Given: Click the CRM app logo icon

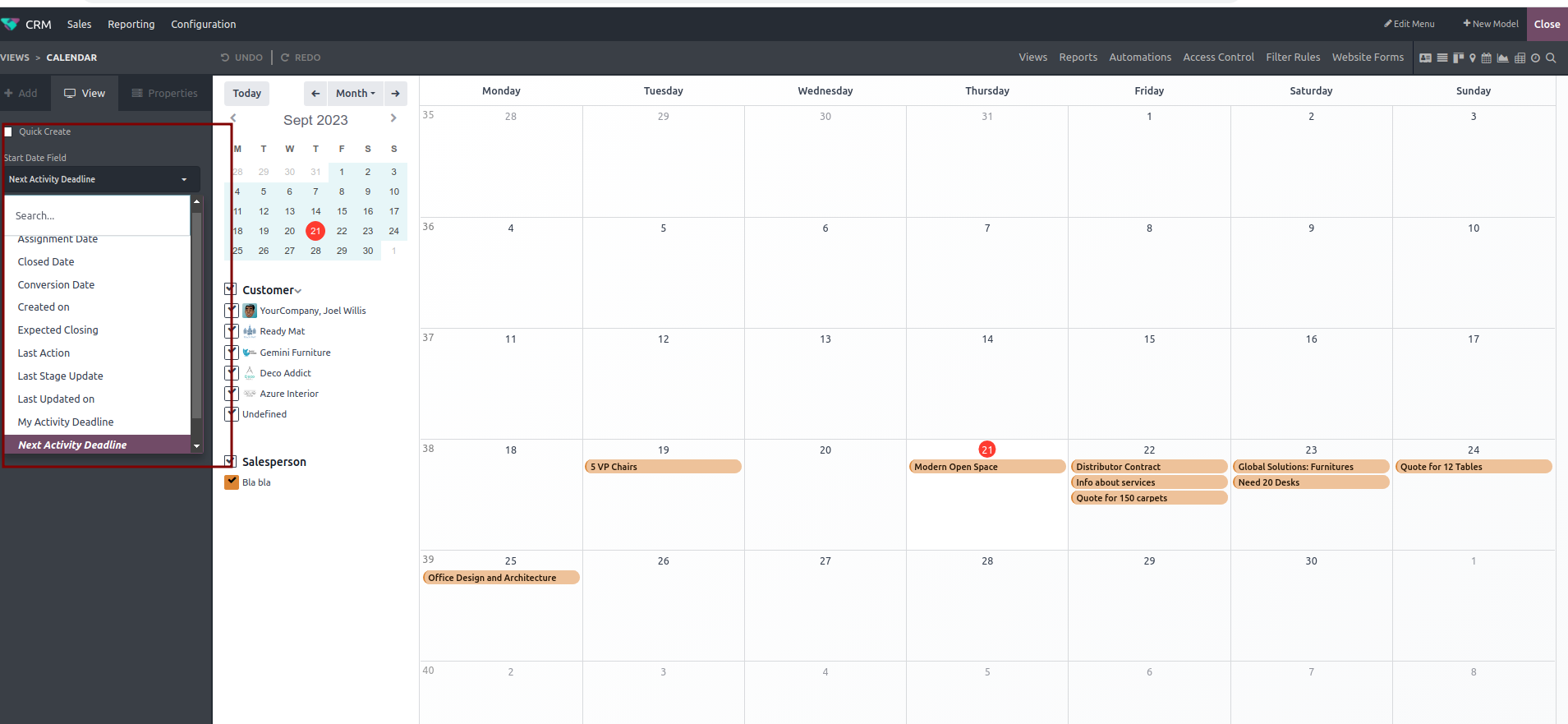Looking at the screenshot, I should point(10,24).
